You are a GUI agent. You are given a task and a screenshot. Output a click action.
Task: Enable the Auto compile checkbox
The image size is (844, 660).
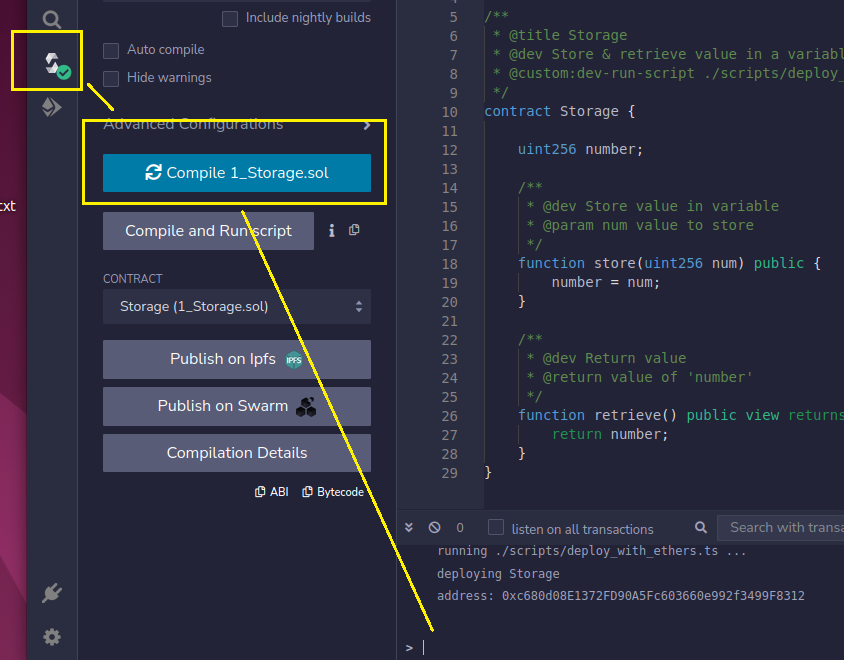[112, 50]
